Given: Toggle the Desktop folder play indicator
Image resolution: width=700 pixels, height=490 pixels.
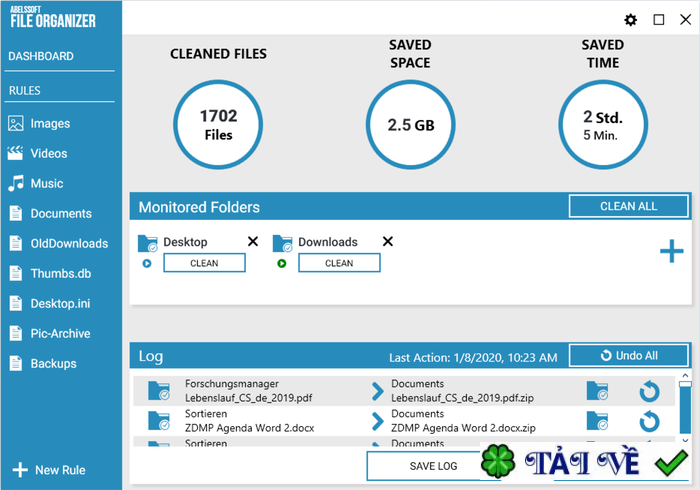Looking at the screenshot, I should click(x=147, y=264).
